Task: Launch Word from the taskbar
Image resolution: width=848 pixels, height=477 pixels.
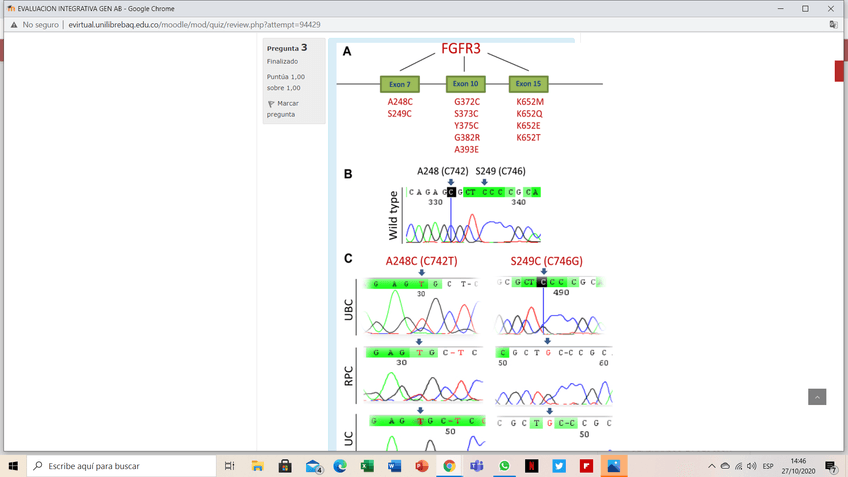Action: [x=394, y=466]
